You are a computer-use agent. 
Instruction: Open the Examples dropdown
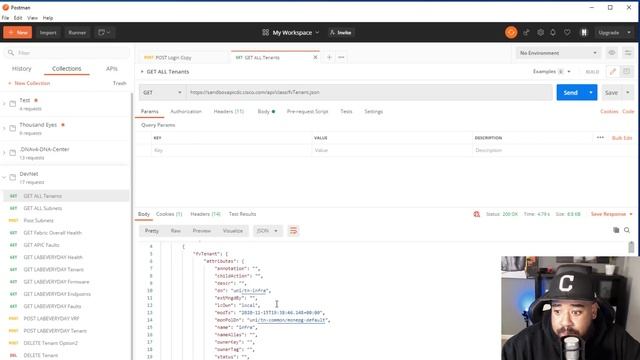(x=551, y=71)
